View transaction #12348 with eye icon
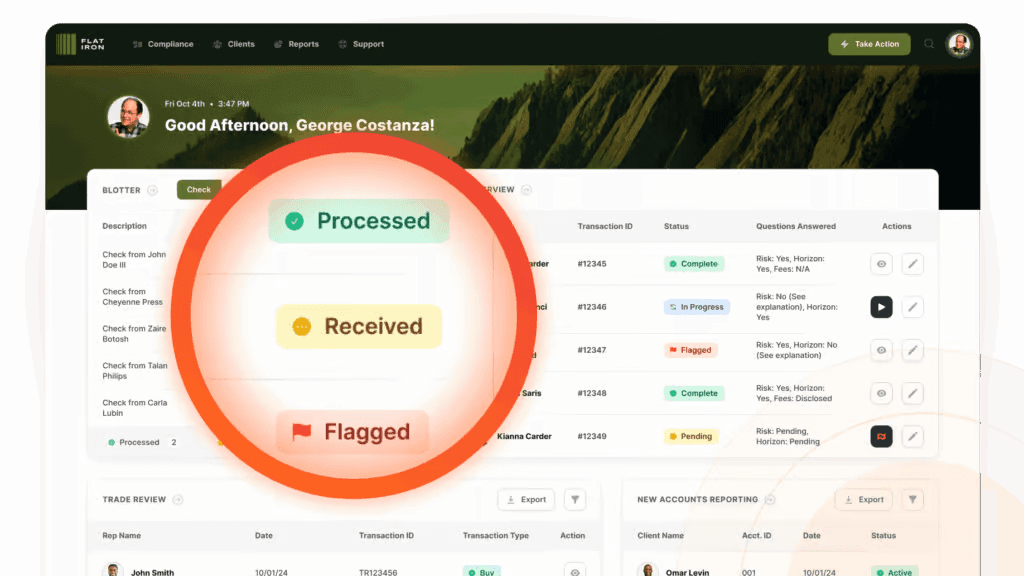This screenshot has height=576, width=1024. point(881,393)
